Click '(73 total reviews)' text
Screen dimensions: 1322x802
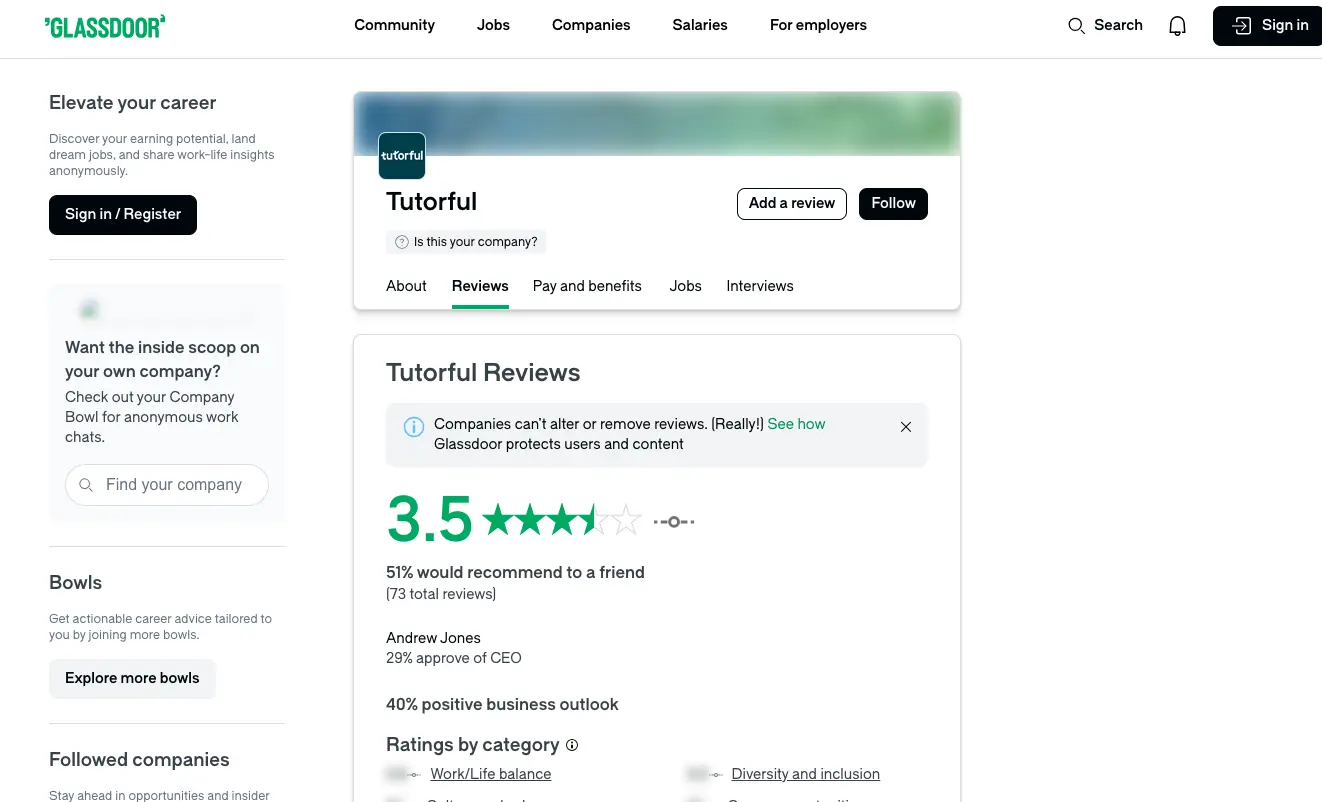pos(441,594)
